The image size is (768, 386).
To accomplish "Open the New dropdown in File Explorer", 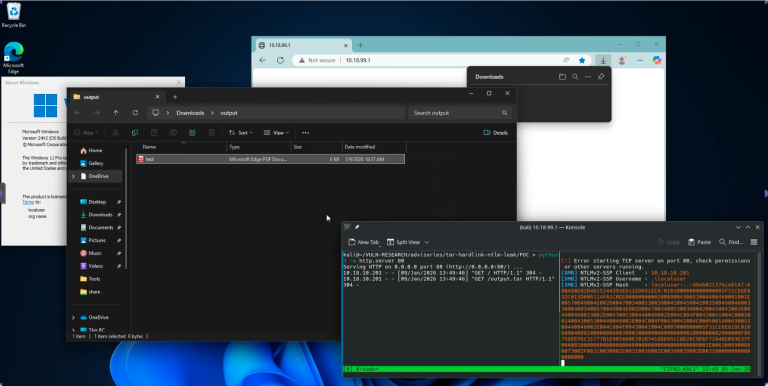I will [86, 133].
